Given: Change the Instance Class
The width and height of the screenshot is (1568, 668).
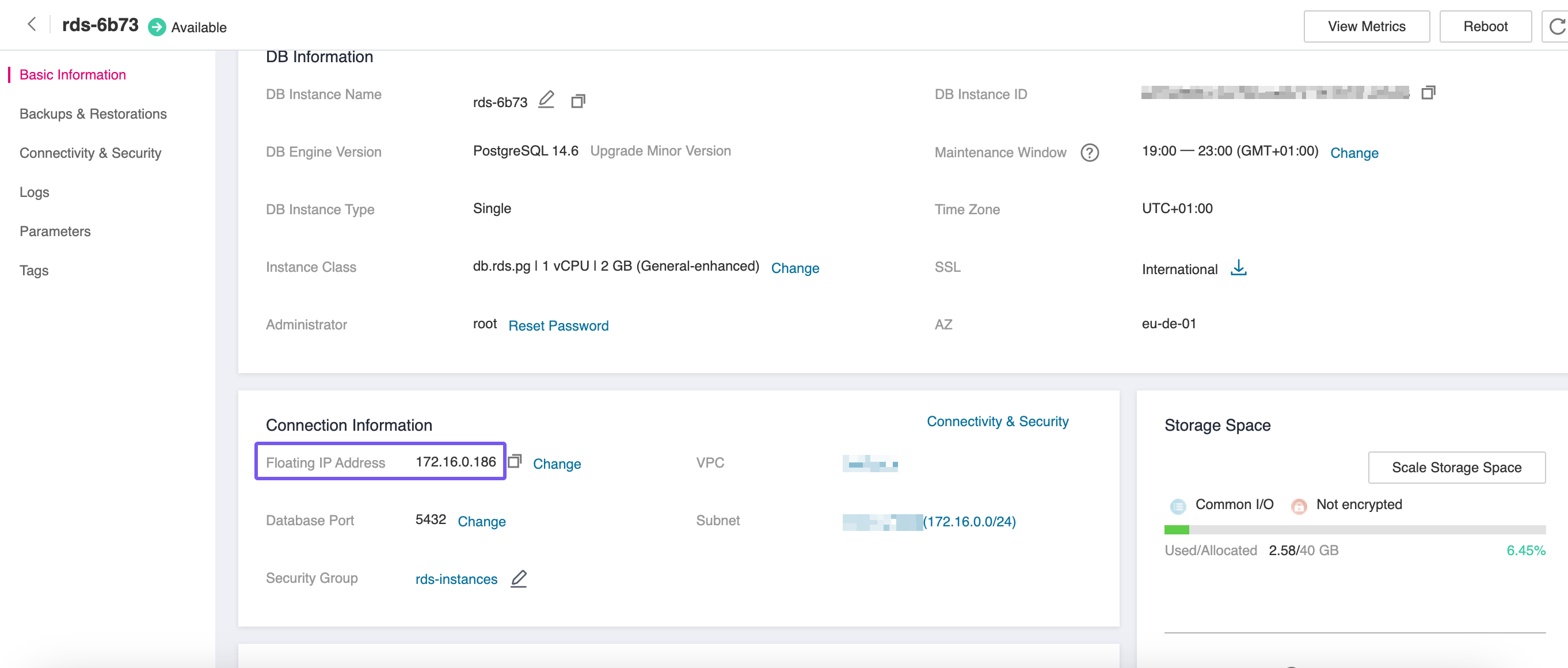Looking at the screenshot, I should [794, 268].
